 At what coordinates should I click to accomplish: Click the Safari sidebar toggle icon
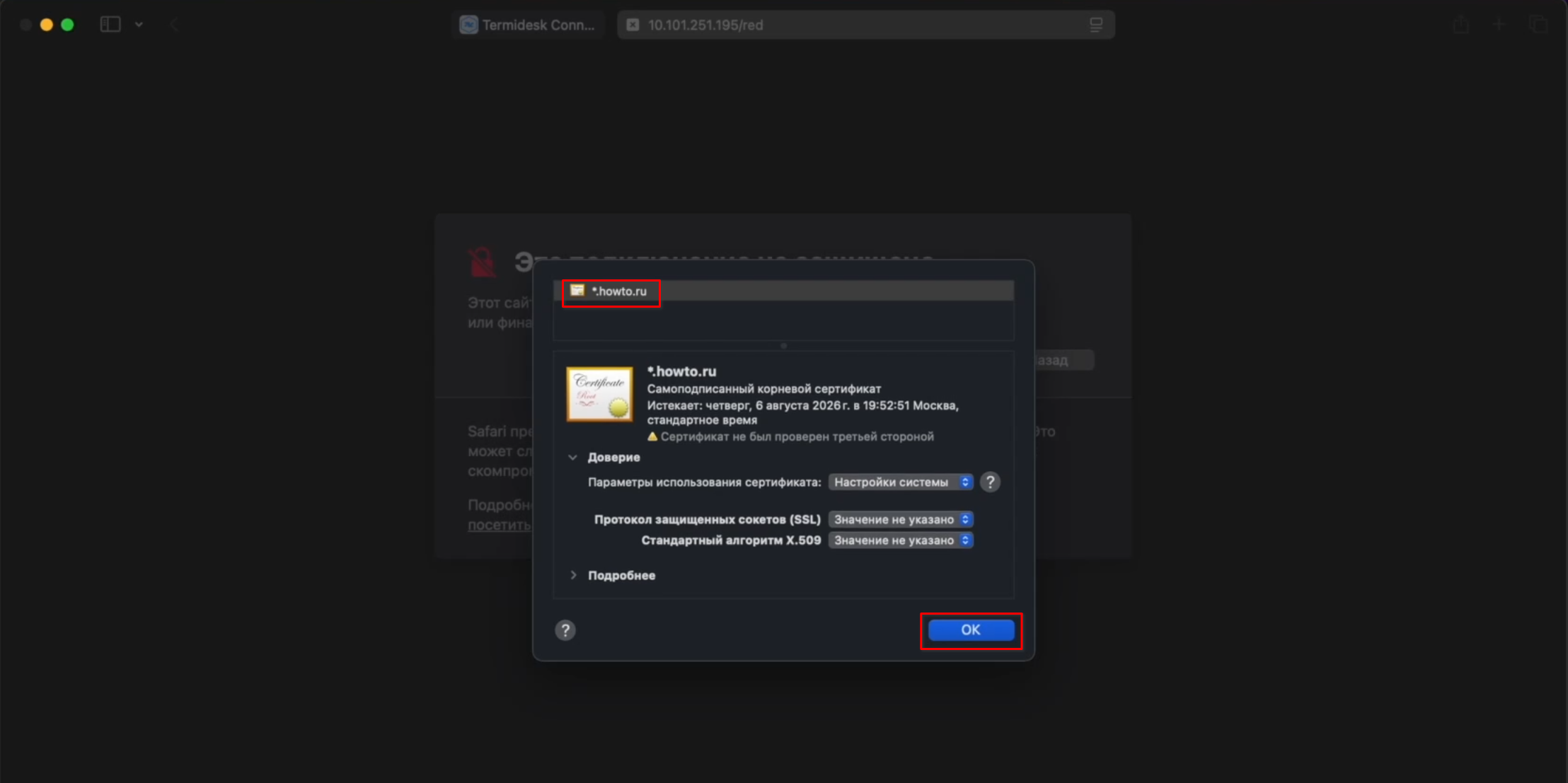coord(110,25)
